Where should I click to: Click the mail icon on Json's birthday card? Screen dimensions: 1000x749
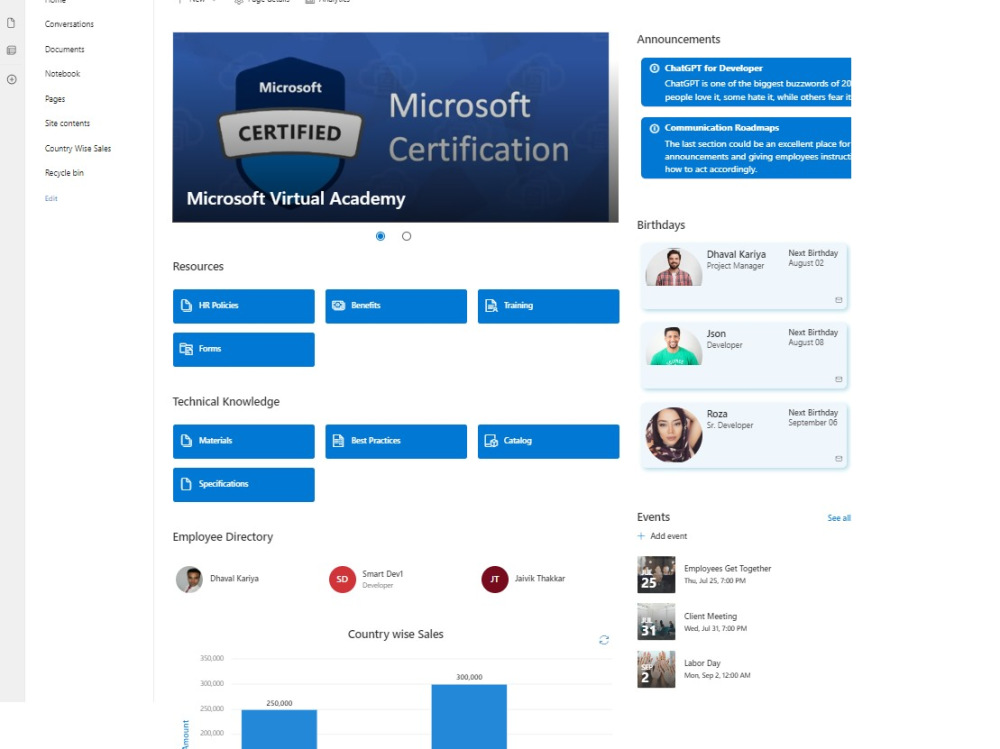point(839,379)
